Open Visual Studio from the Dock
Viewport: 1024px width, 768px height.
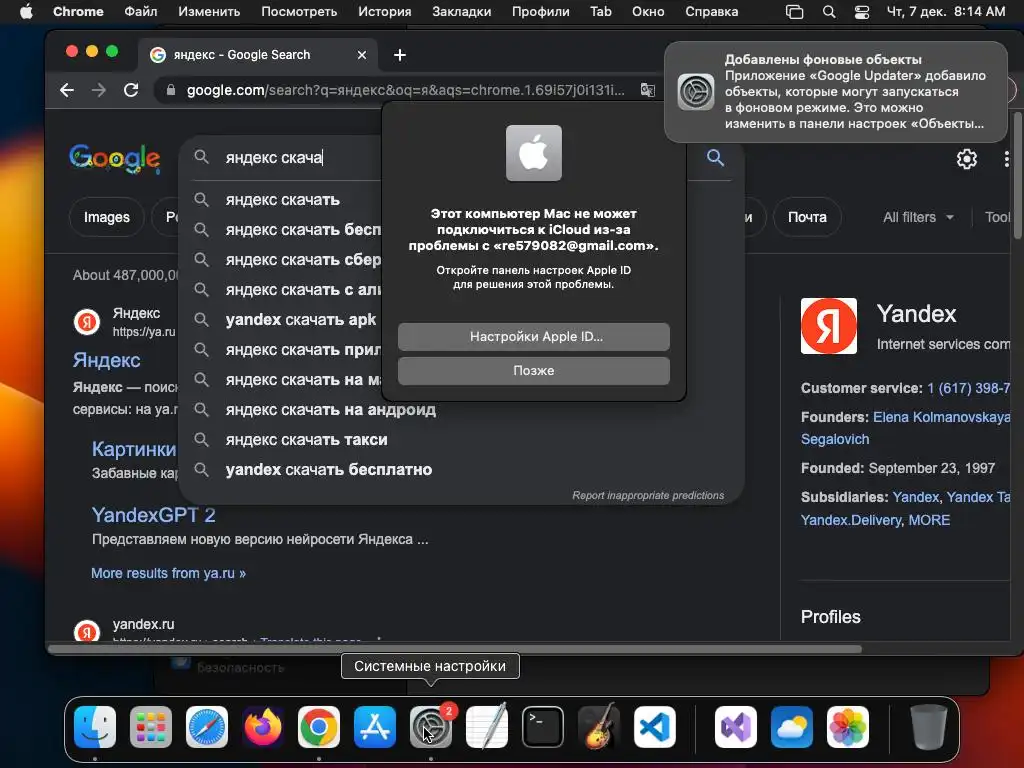[x=736, y=727]
